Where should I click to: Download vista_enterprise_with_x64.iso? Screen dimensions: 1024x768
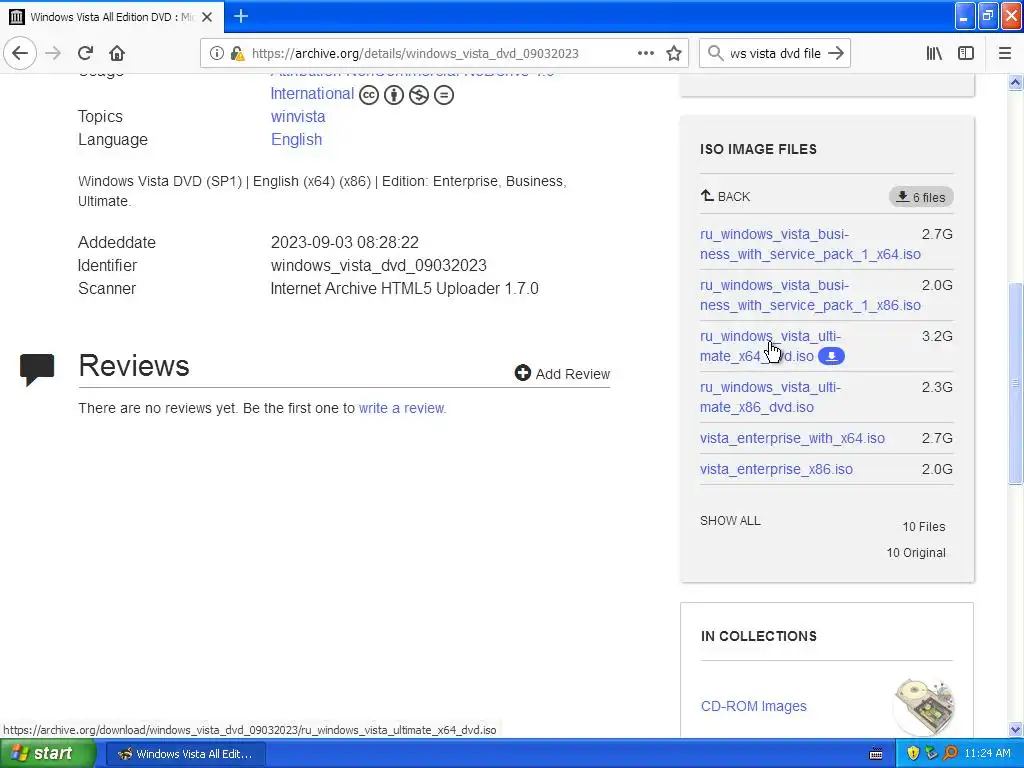point(792,438)
